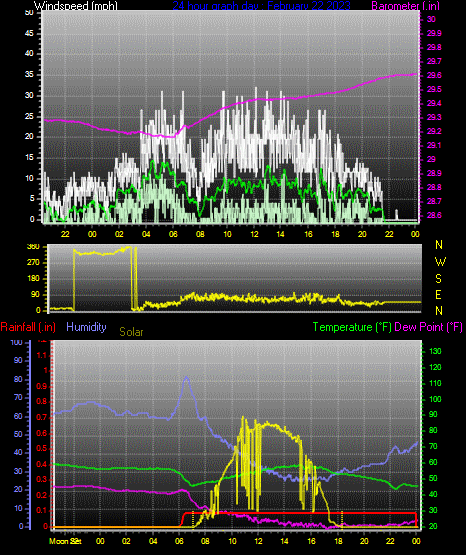
Task: Select the 14 hour label under the bottom graph
Action: (284, 541)
